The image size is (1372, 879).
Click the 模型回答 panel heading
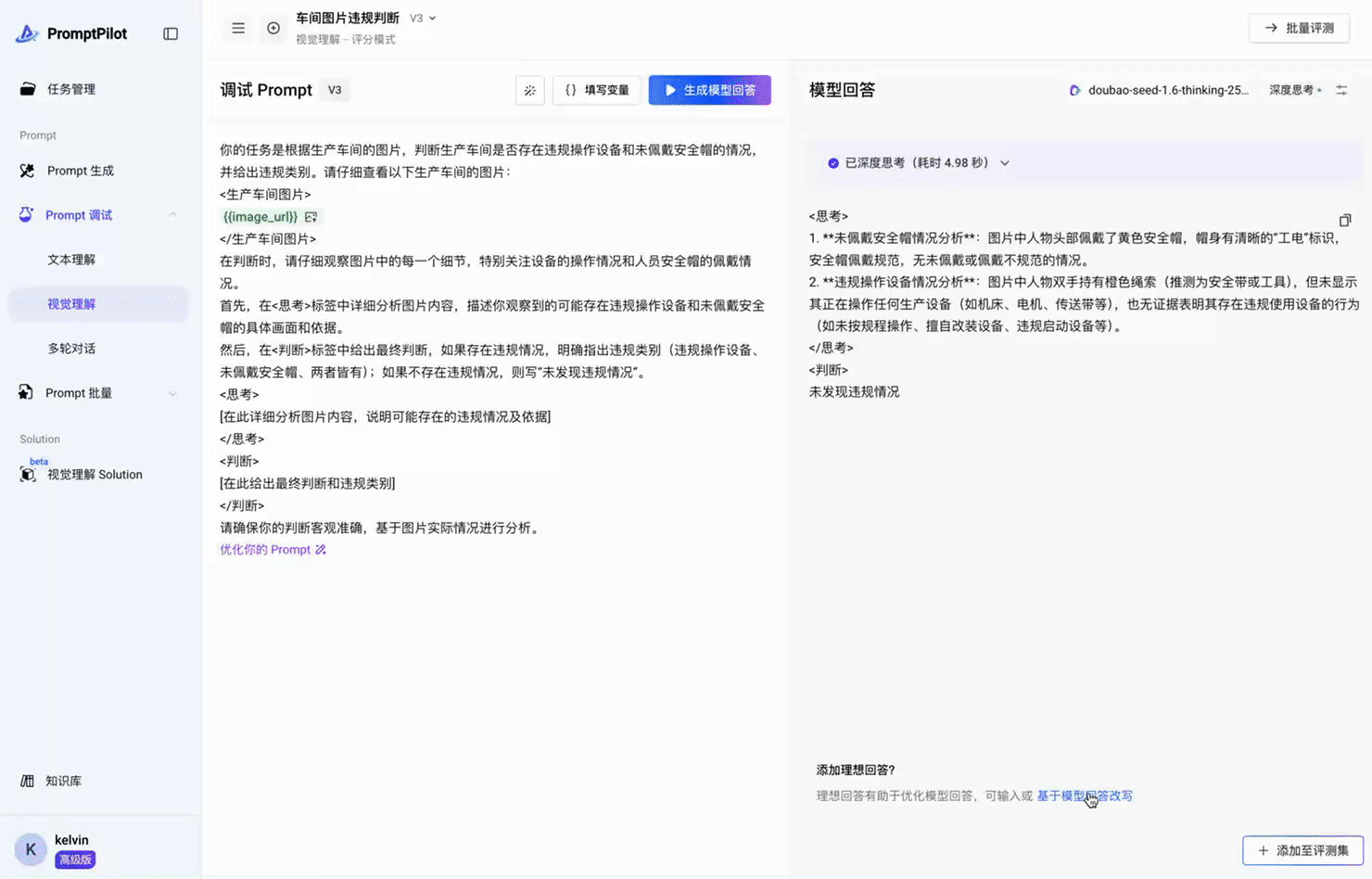point(842,90)
